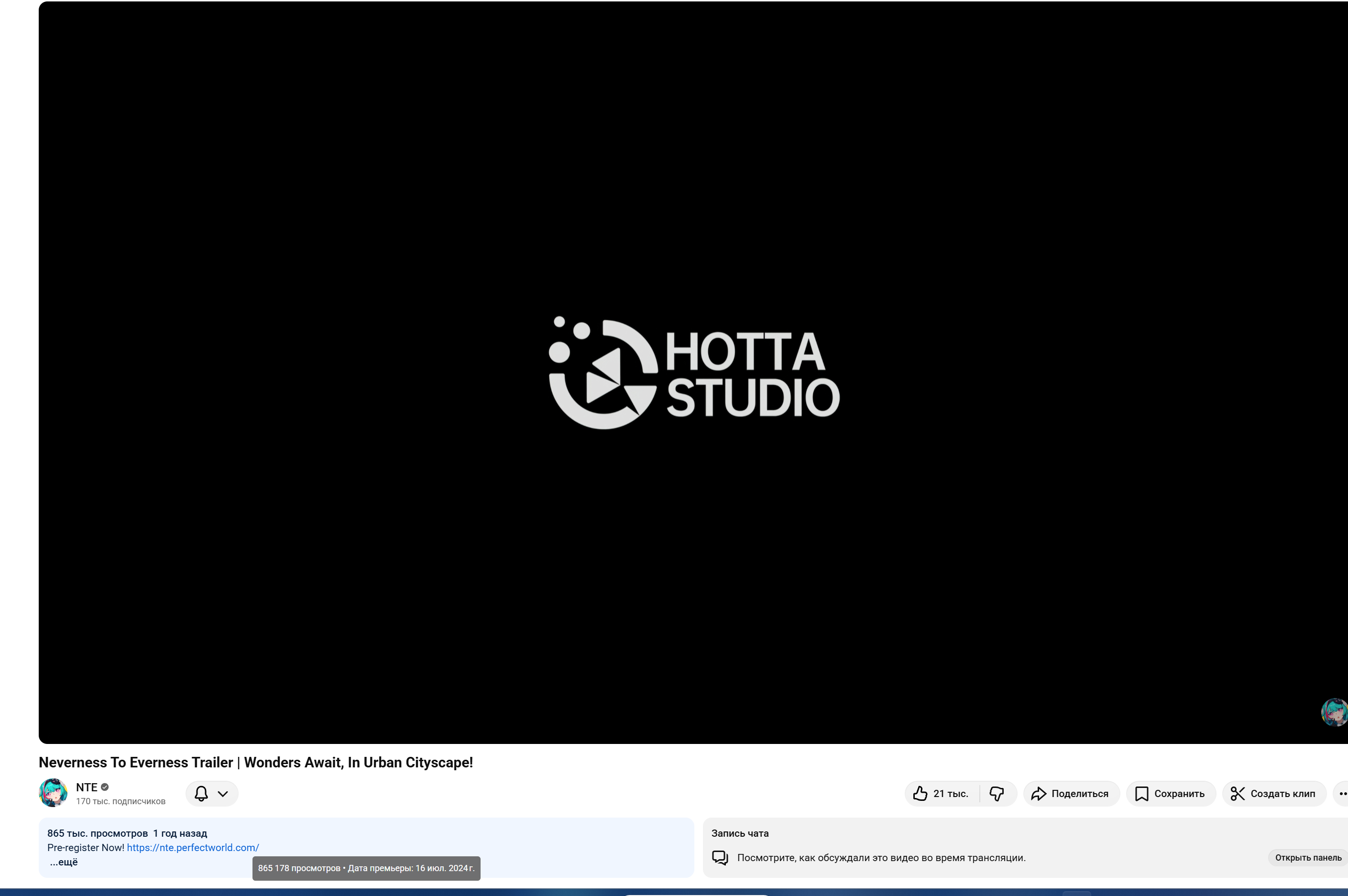Open the NTE channel avatar

tap(53, 793)
